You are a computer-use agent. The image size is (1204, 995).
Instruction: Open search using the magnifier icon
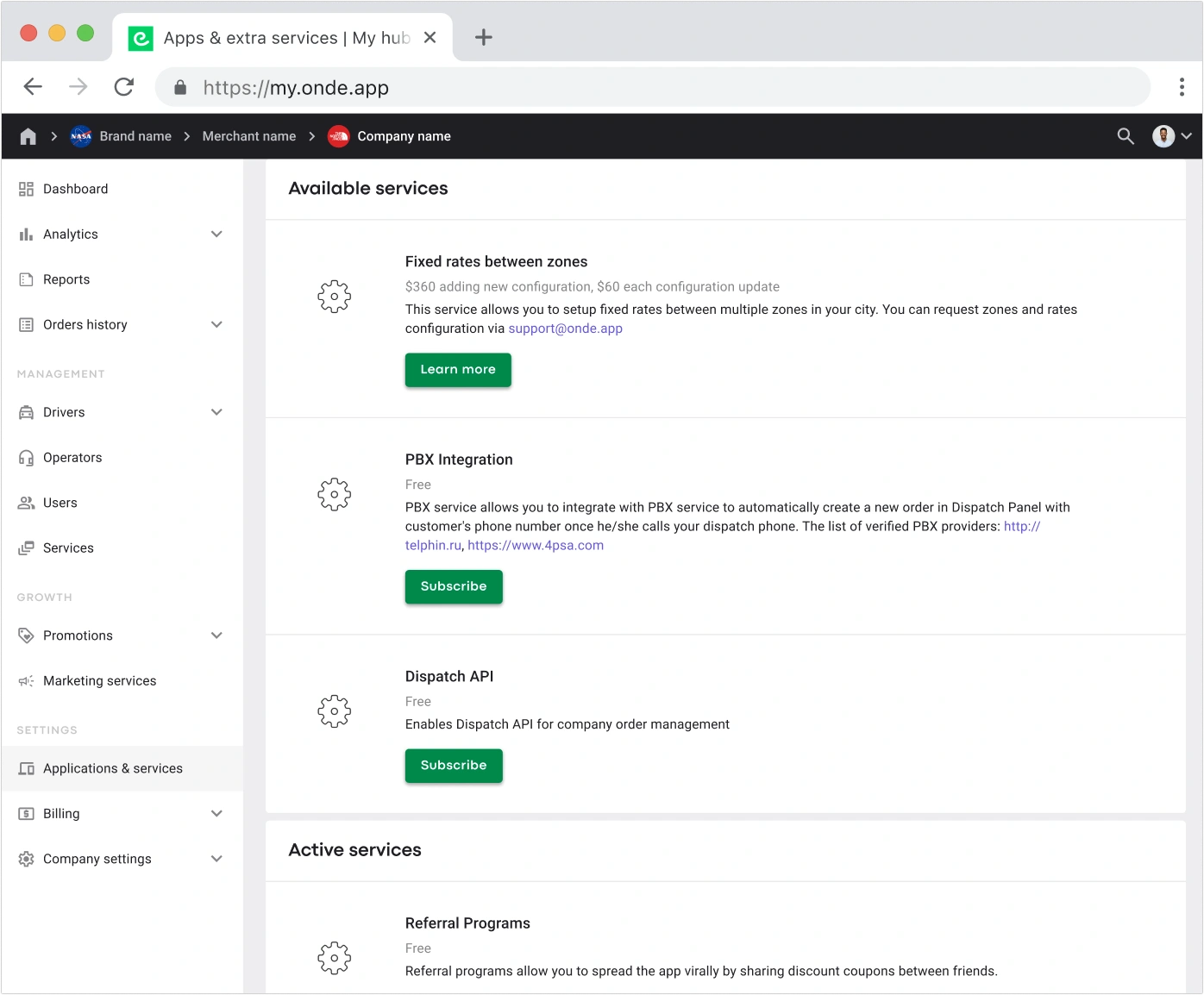(1126, 136)
